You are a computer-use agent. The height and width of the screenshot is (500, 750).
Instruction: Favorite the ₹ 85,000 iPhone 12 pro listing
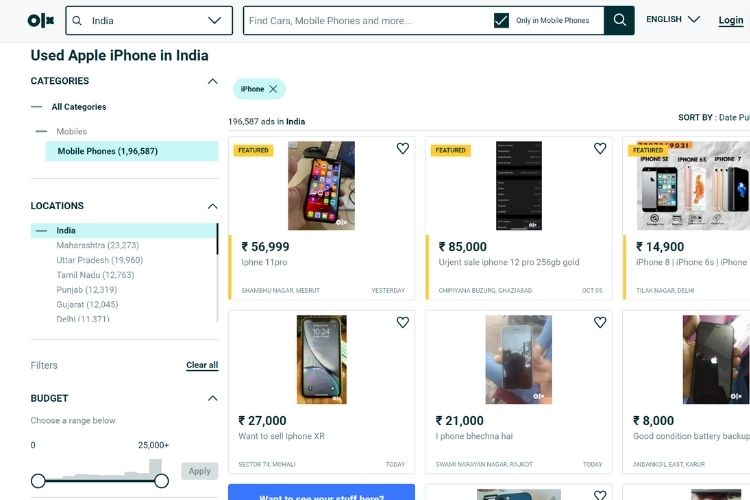tap(600, 149)
